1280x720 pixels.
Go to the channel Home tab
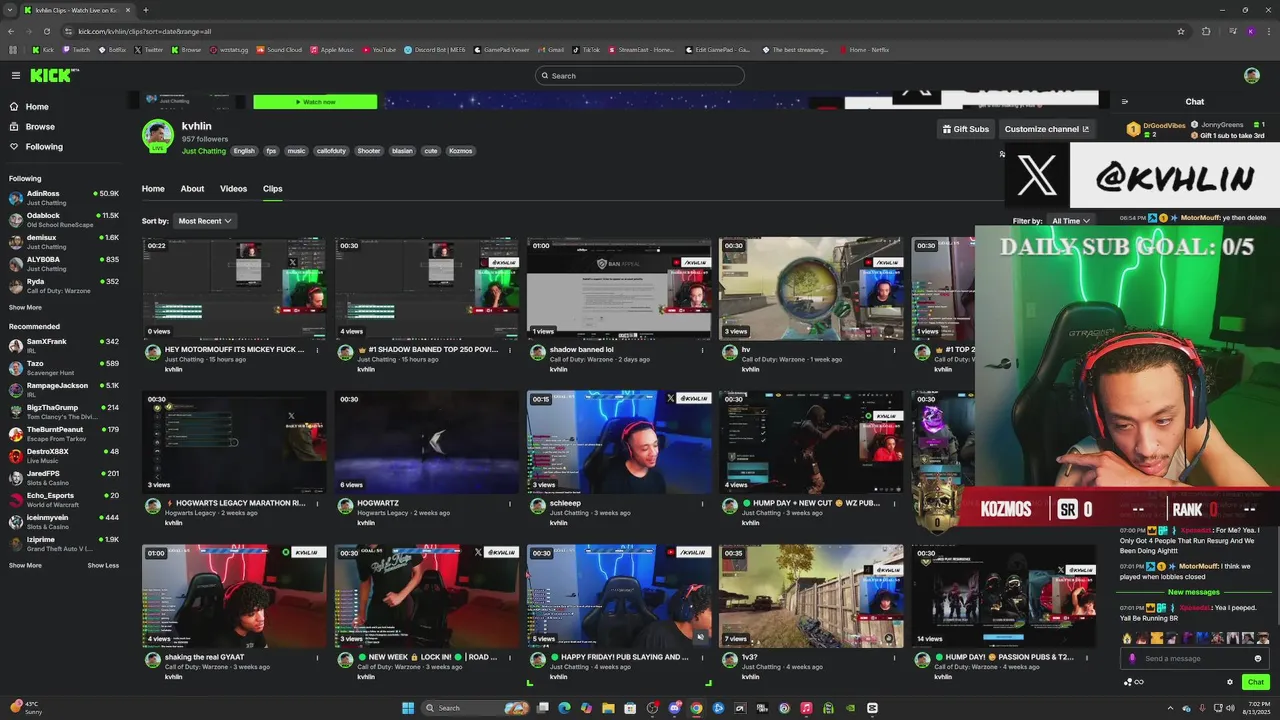[153, 189]
